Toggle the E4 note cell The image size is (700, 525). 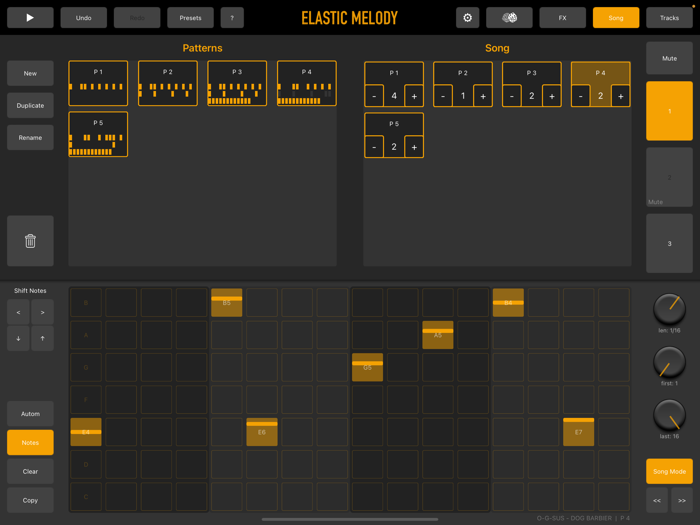coord(86,432)
